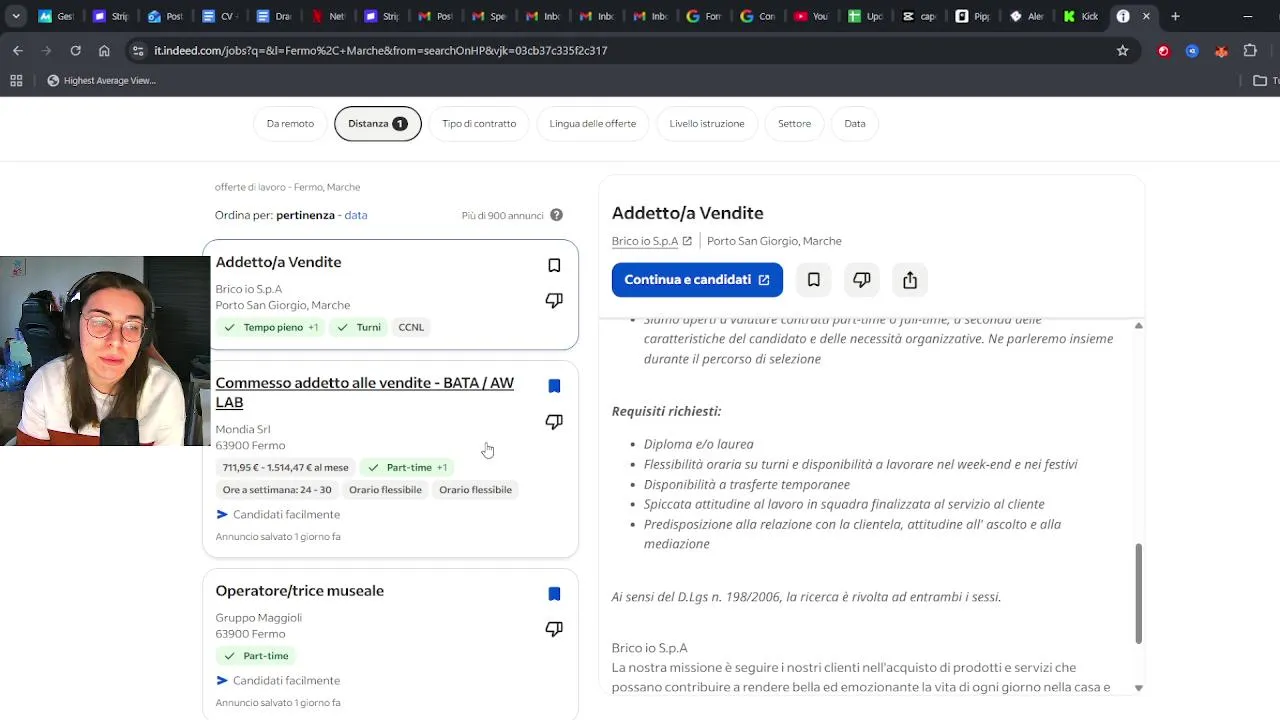The image size is (1280, 720).
Task: Click Candidati facilmente in Mondia Srl card
Action: [278, 514]
